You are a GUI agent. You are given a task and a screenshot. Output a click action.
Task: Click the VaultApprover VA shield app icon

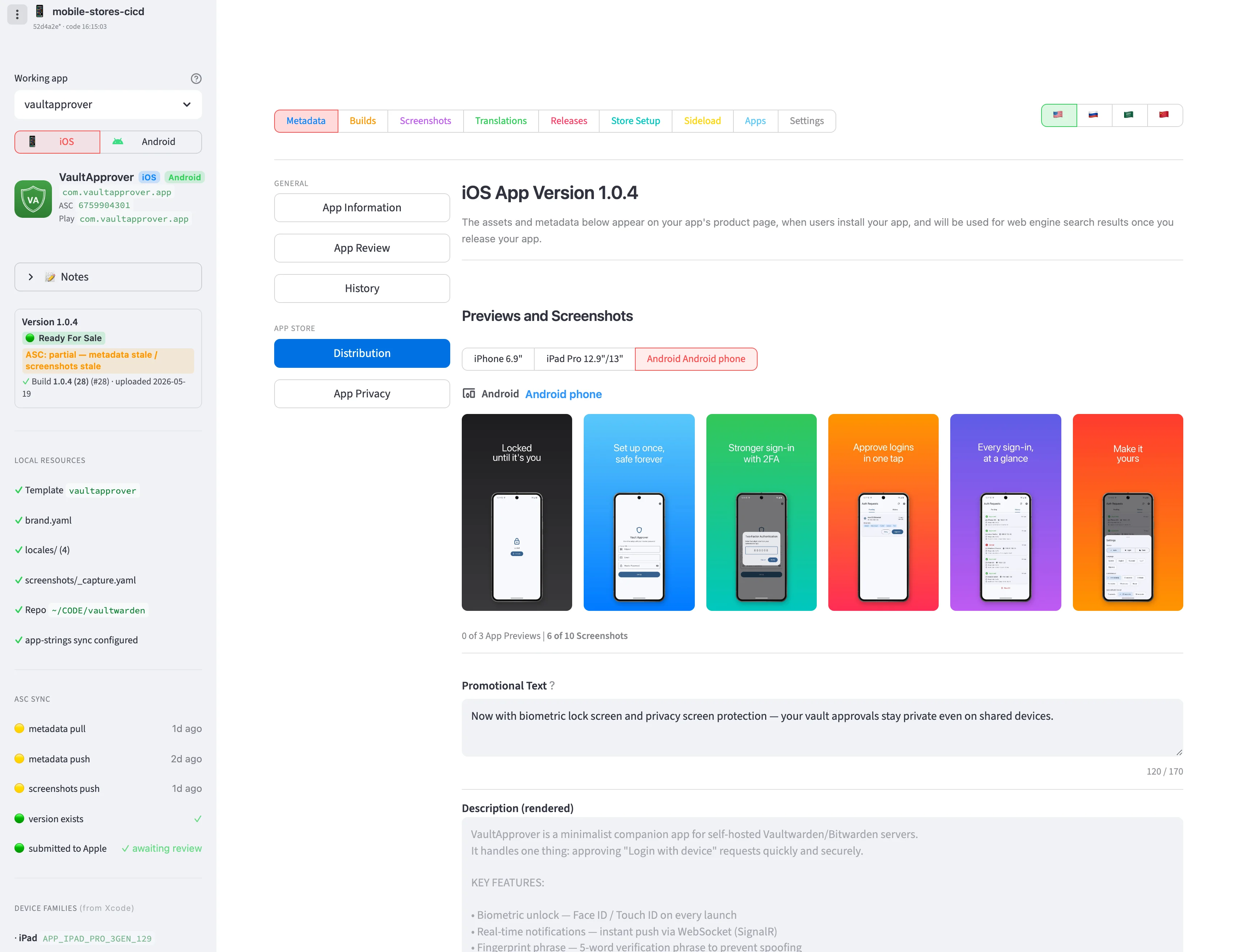click(33, 199)
